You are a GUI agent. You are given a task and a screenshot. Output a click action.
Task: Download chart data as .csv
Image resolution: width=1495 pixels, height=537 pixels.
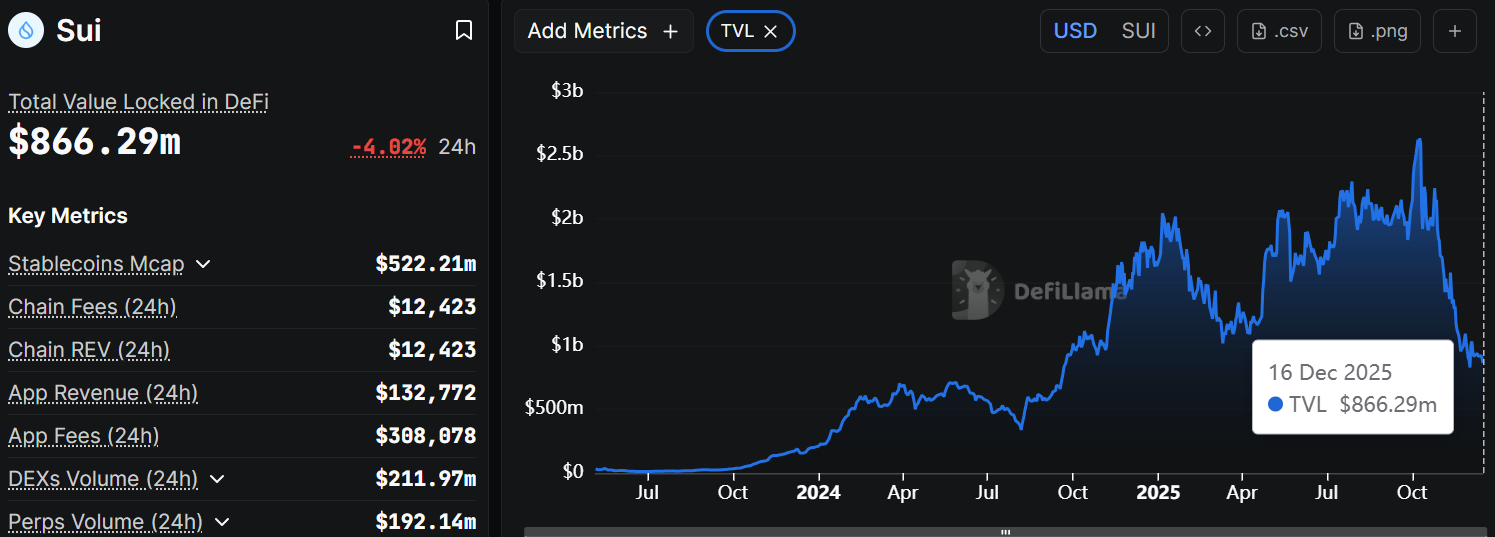tap(1279, 31)
